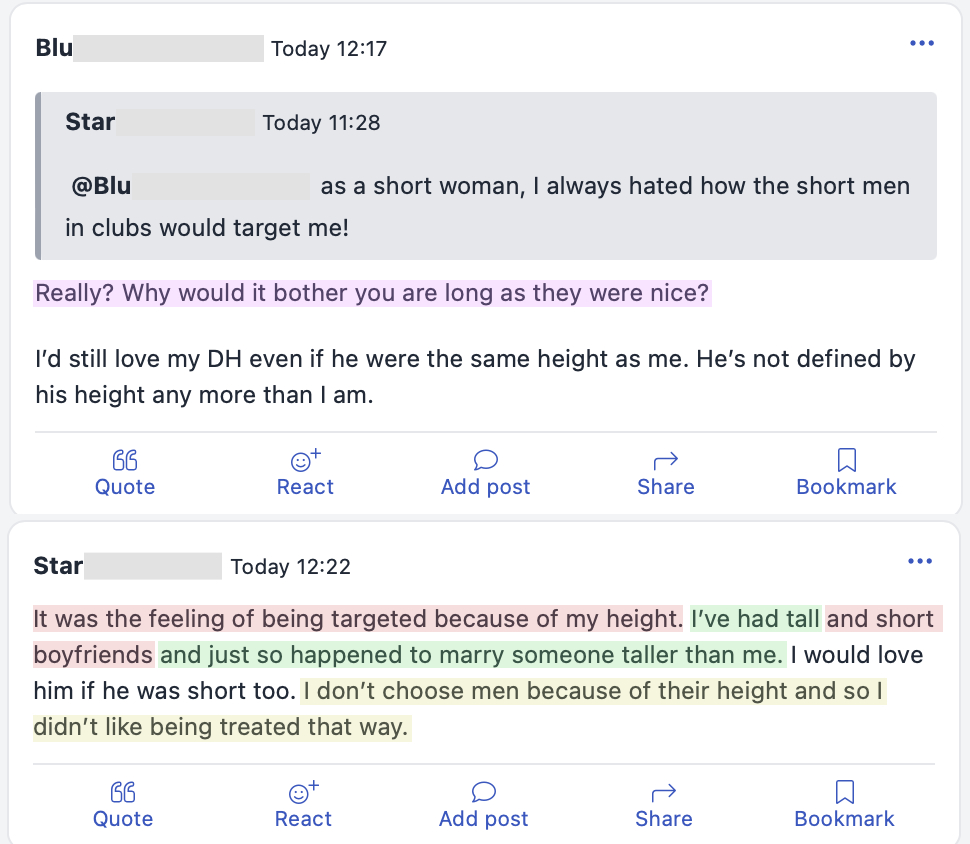Select the Quote icon on Blu's post
The height and width of the screenshot is (844, 970).
[124, 459]
